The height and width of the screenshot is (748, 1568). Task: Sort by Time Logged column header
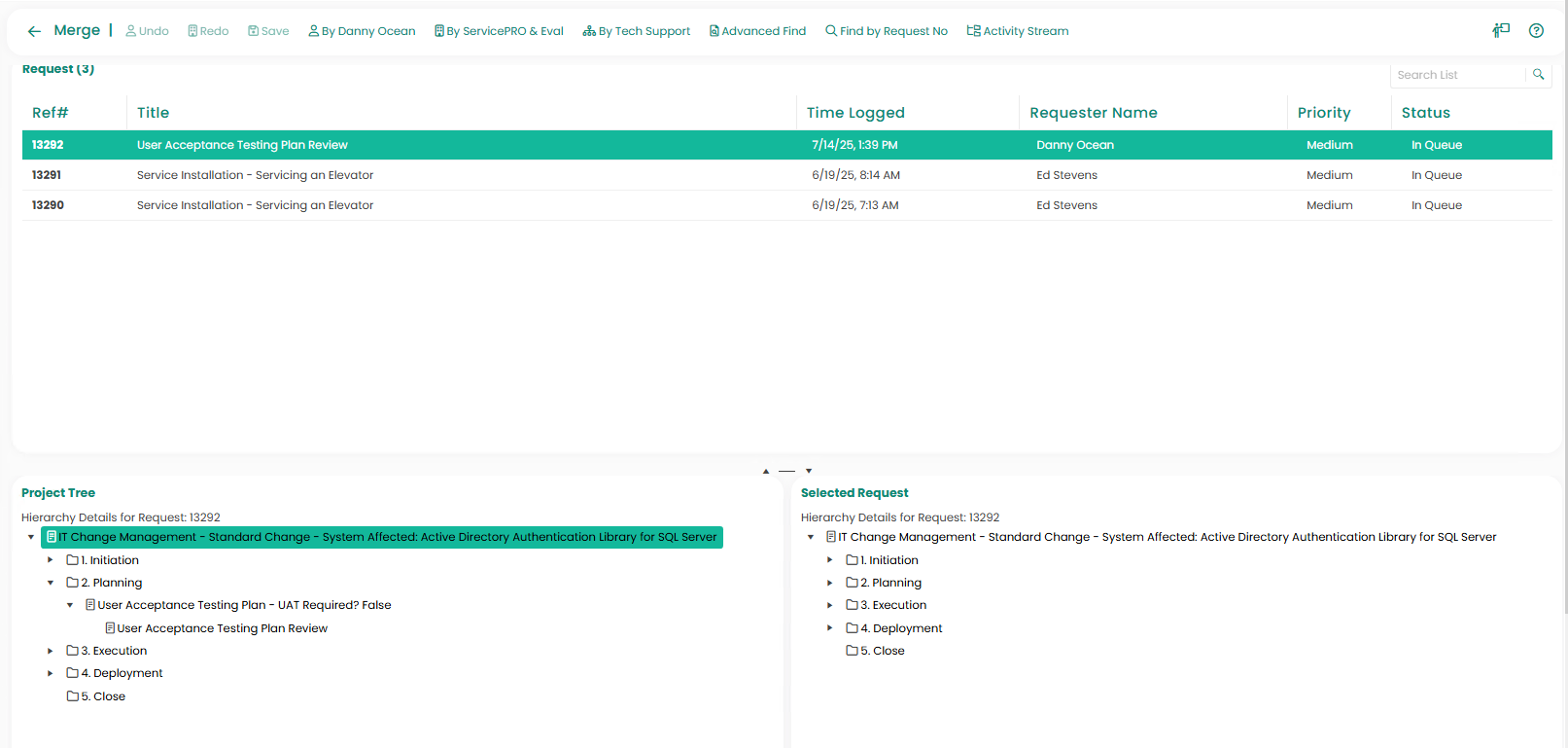(x=855, y=113)
